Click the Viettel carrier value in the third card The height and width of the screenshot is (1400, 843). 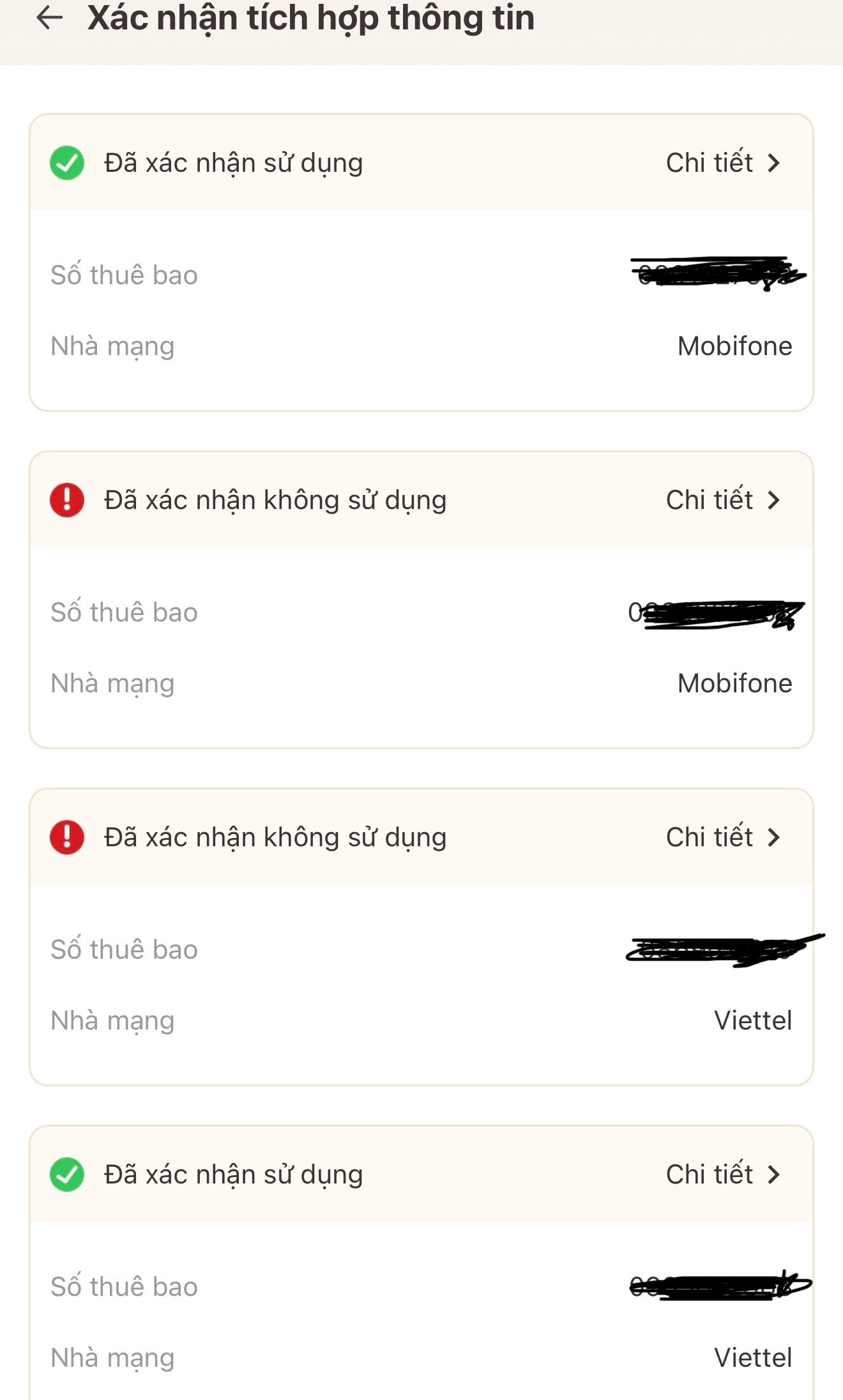click(x=752, y=1021)
